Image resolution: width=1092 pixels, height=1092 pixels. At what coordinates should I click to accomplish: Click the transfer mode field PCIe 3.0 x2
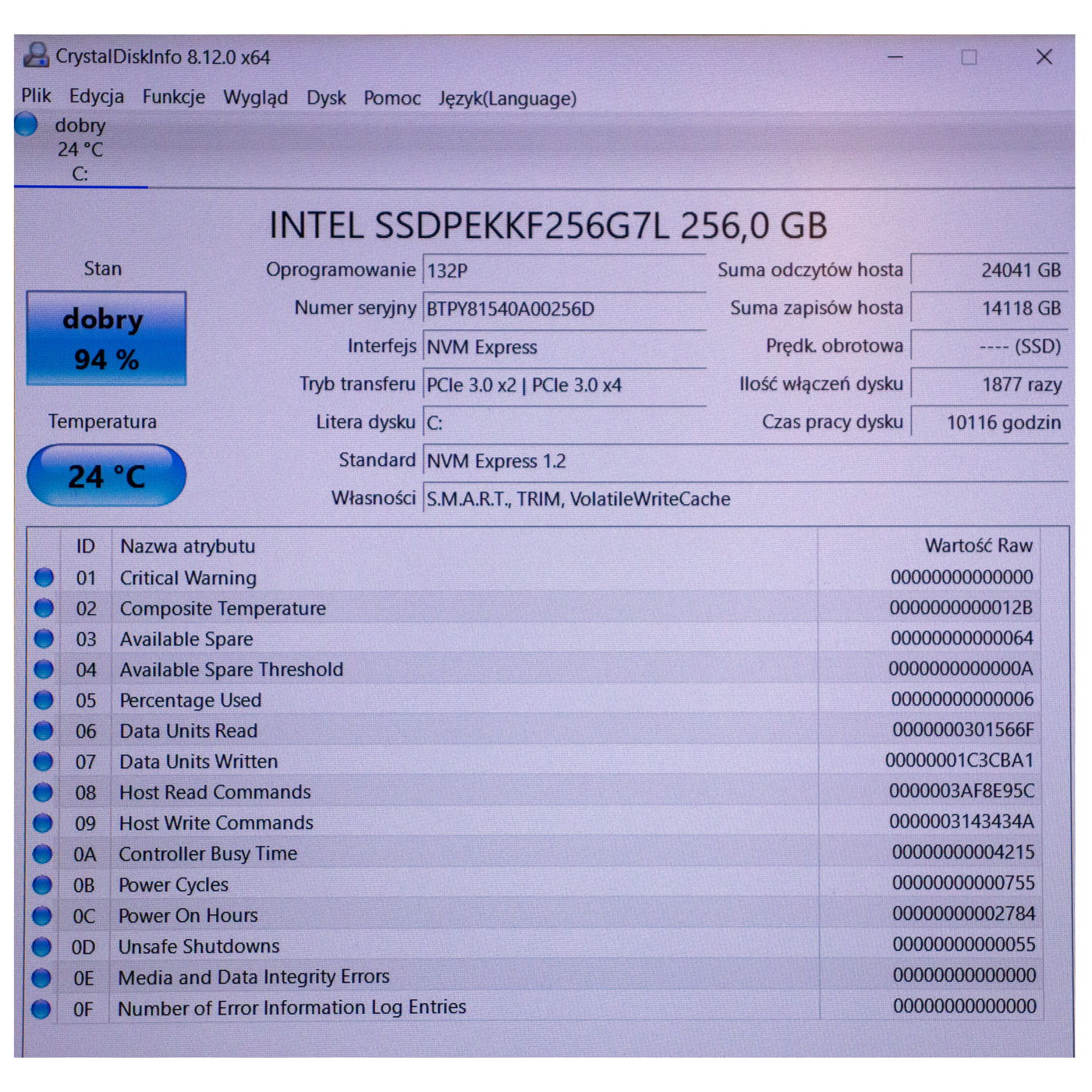[x=564, y=385]
